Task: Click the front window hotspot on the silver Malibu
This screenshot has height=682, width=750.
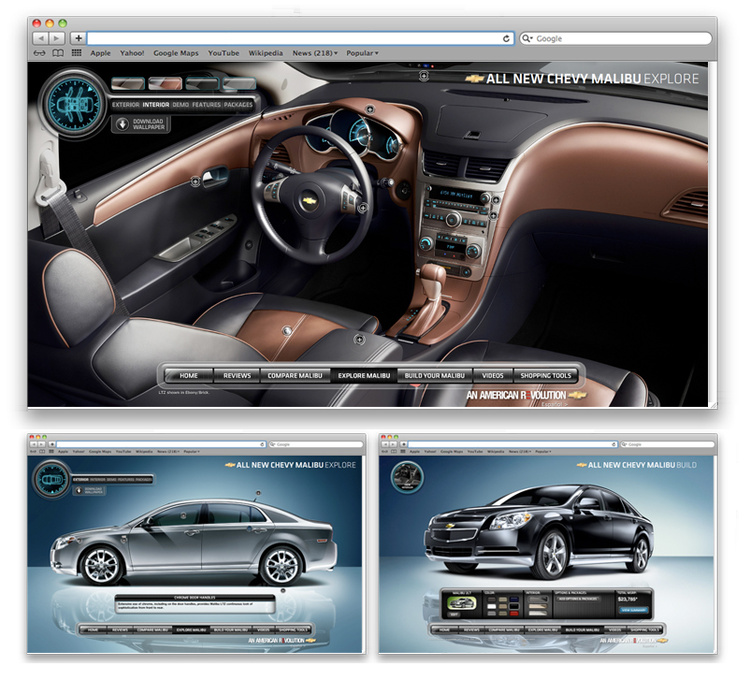Action: pos(184,516)
